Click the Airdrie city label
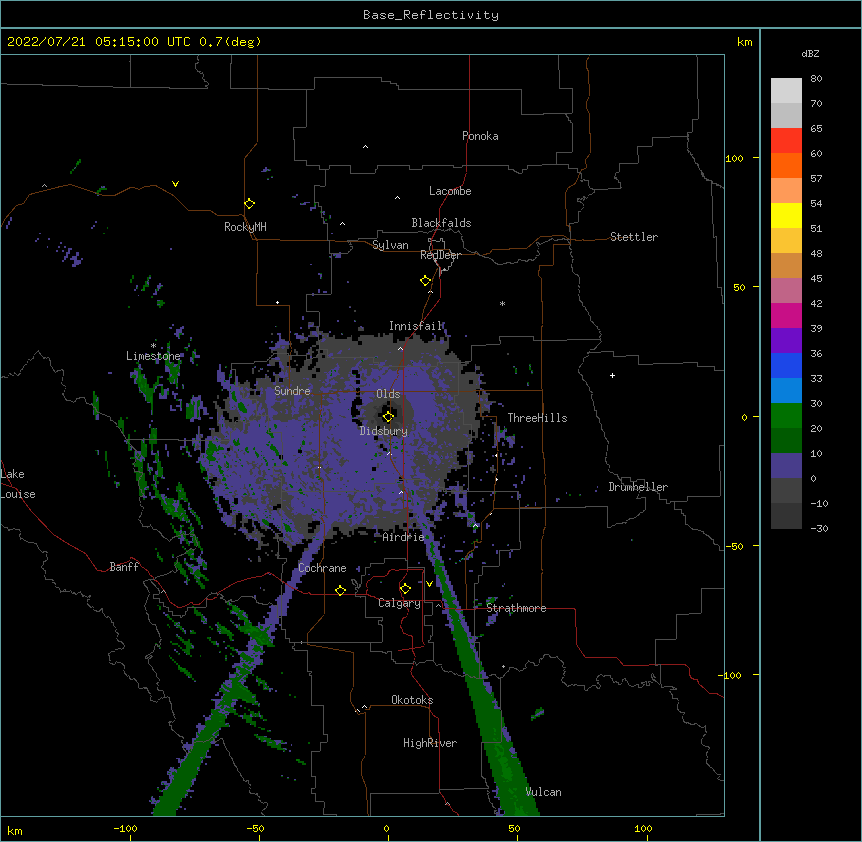862x842 pixels. [x=403, y=537]
